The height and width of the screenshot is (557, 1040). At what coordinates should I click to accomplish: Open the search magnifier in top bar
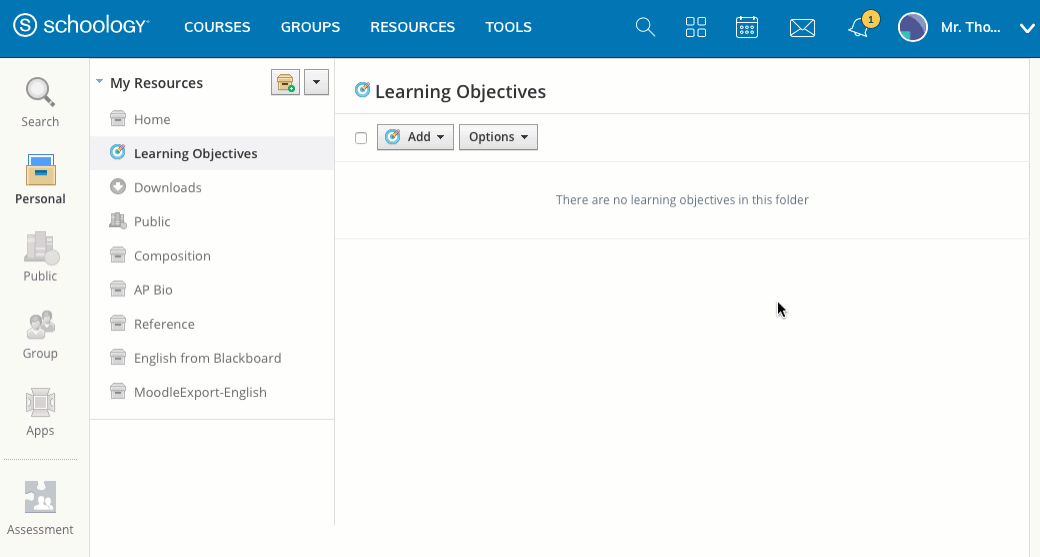click(645, 27)
